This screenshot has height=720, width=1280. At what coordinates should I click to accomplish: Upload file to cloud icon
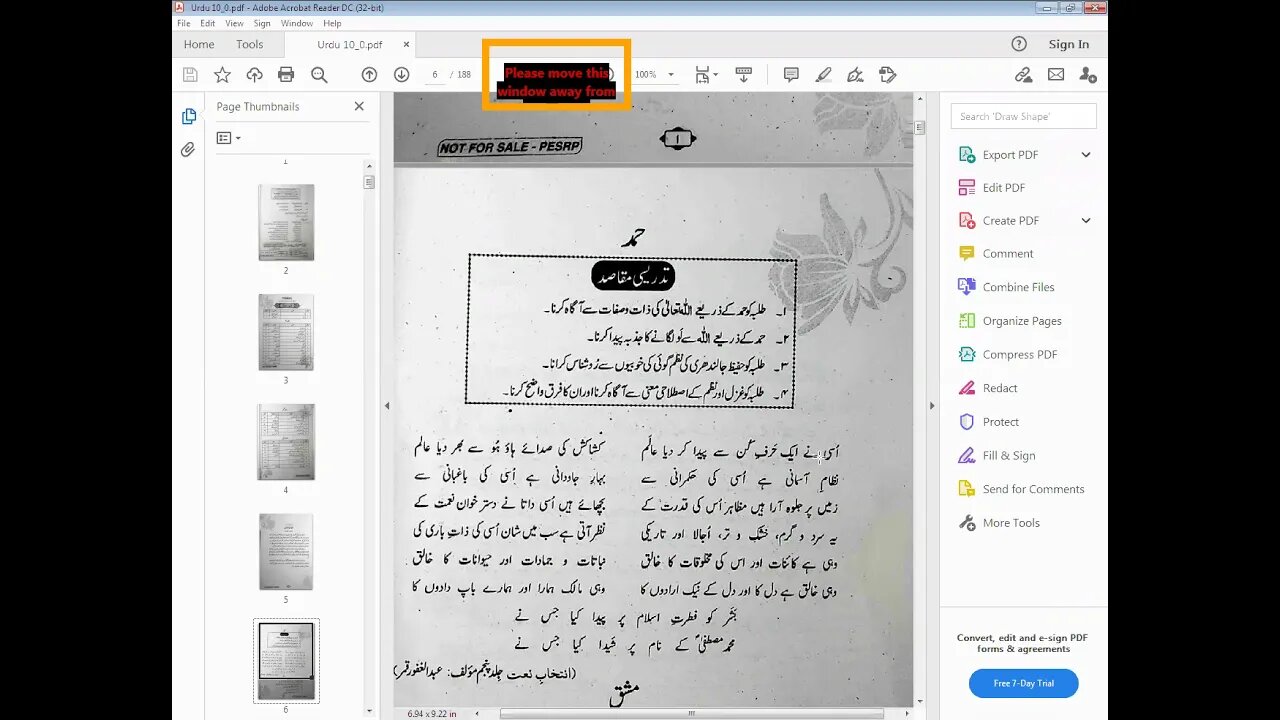(x=254, y=75)
